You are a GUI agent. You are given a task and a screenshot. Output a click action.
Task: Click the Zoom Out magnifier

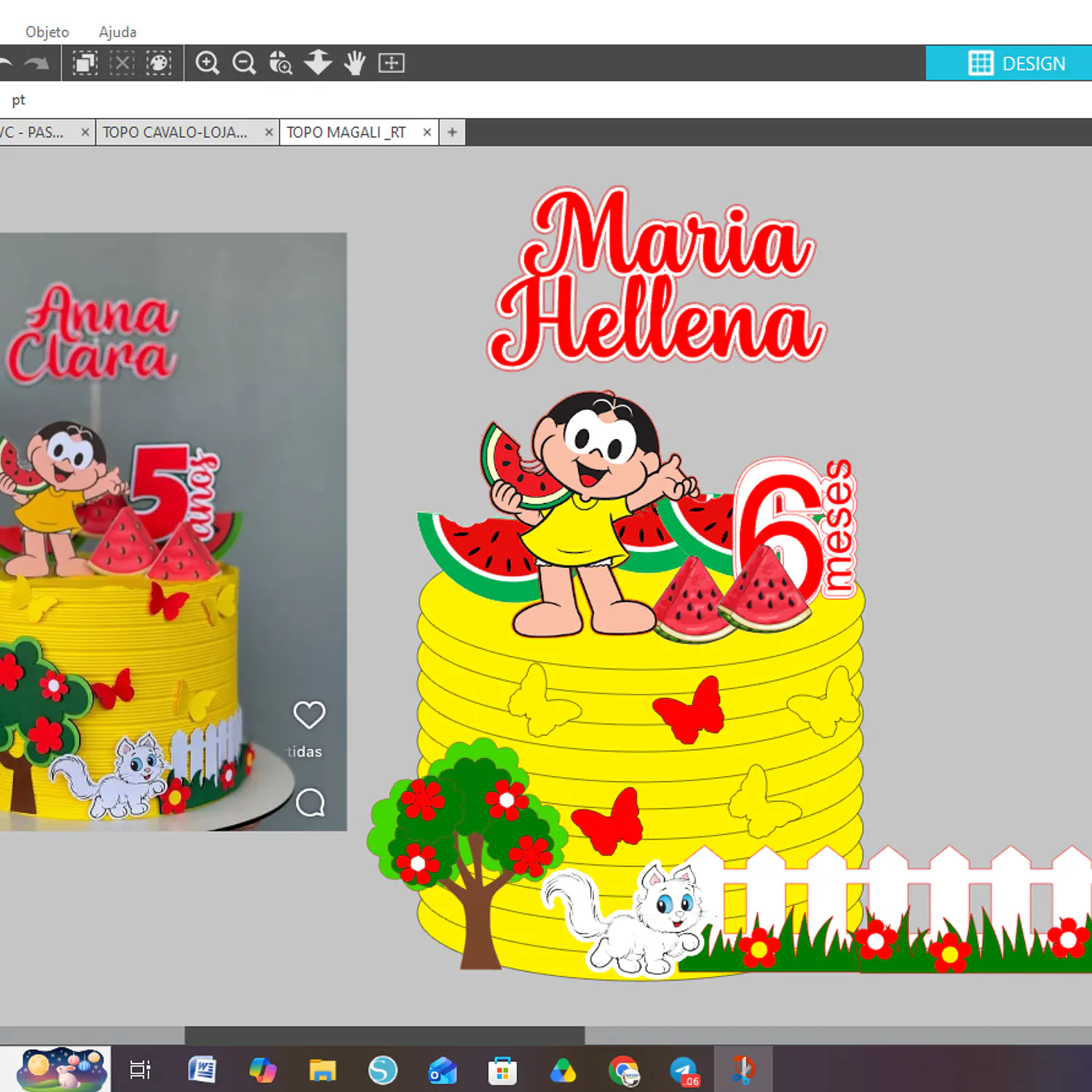pos(245,63)
